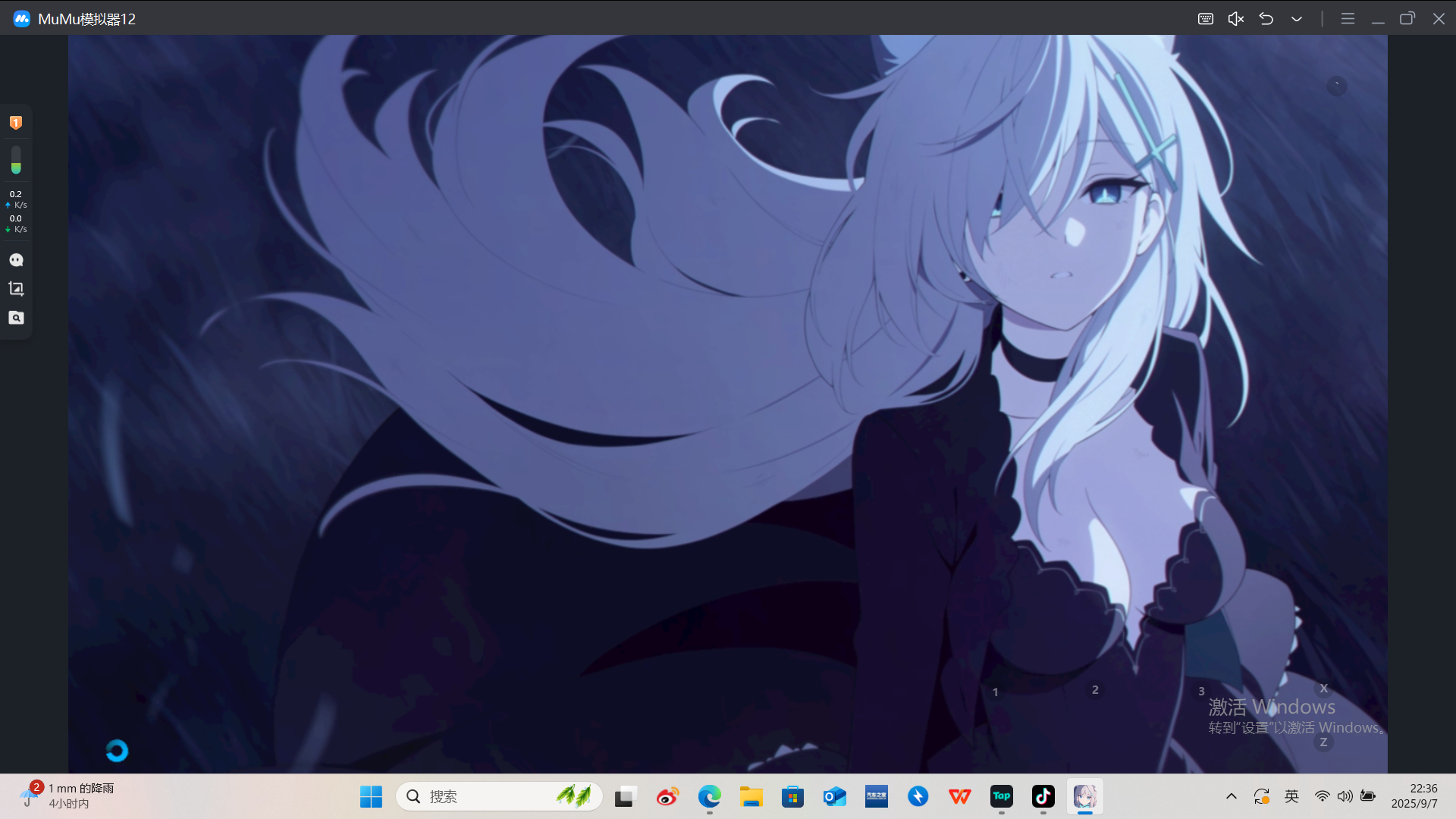The width and height of the screenshot is (1456, 819).
Task: Open the MuMu keyboard mapping settings
Action: pyautogui.click(x=1206, y=19)
